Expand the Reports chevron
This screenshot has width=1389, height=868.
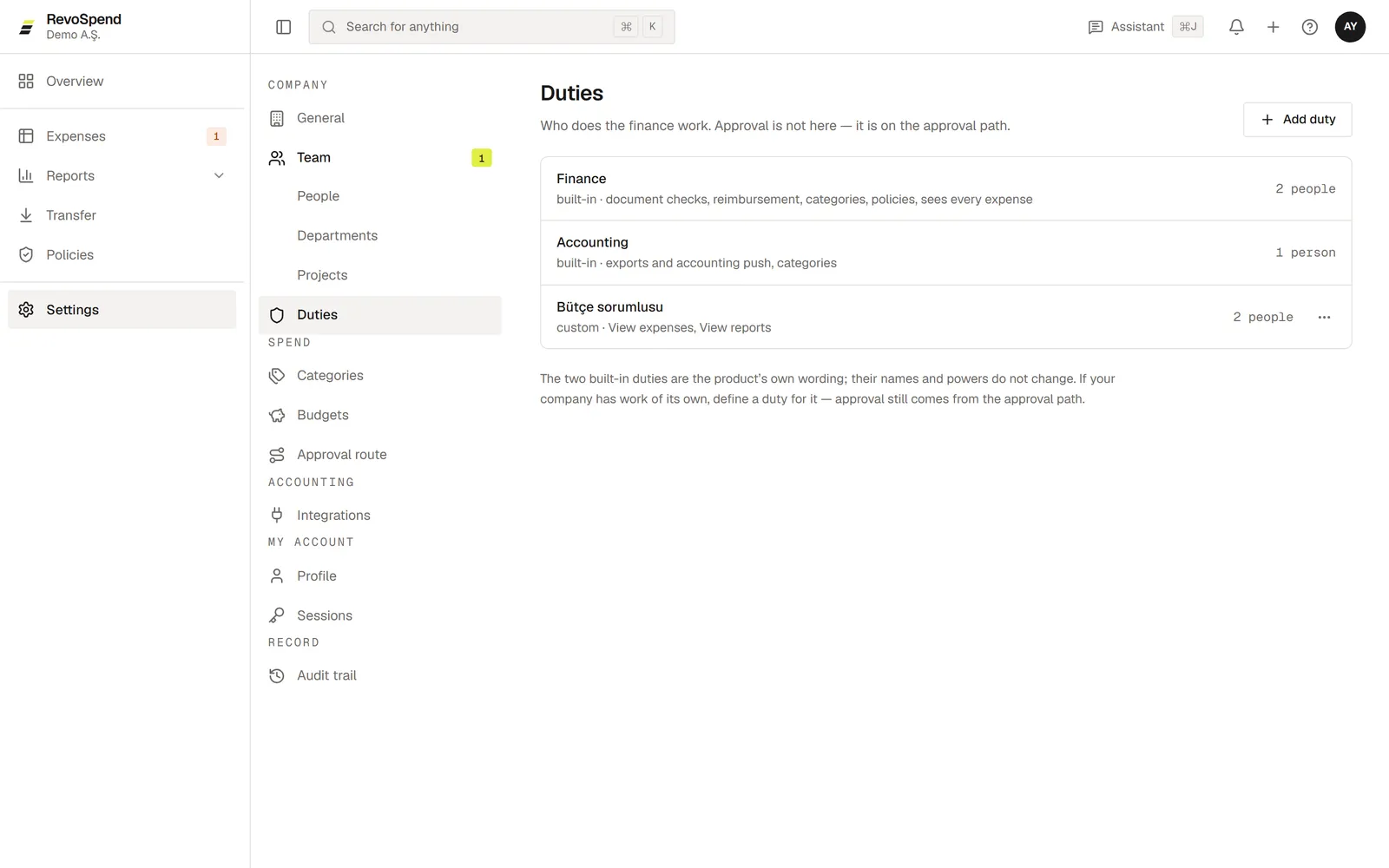(219, 175)
